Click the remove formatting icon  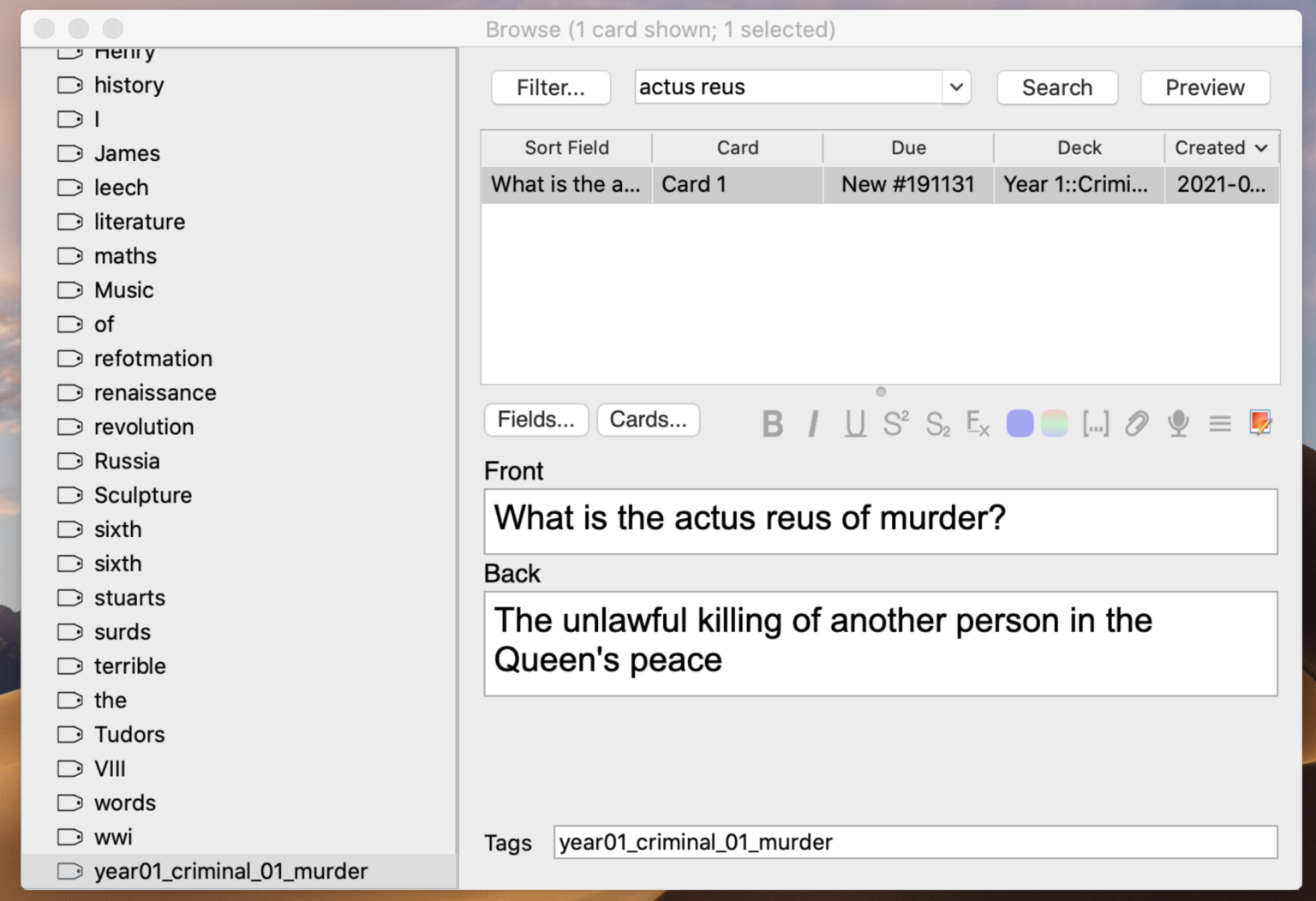click(978, 424)
